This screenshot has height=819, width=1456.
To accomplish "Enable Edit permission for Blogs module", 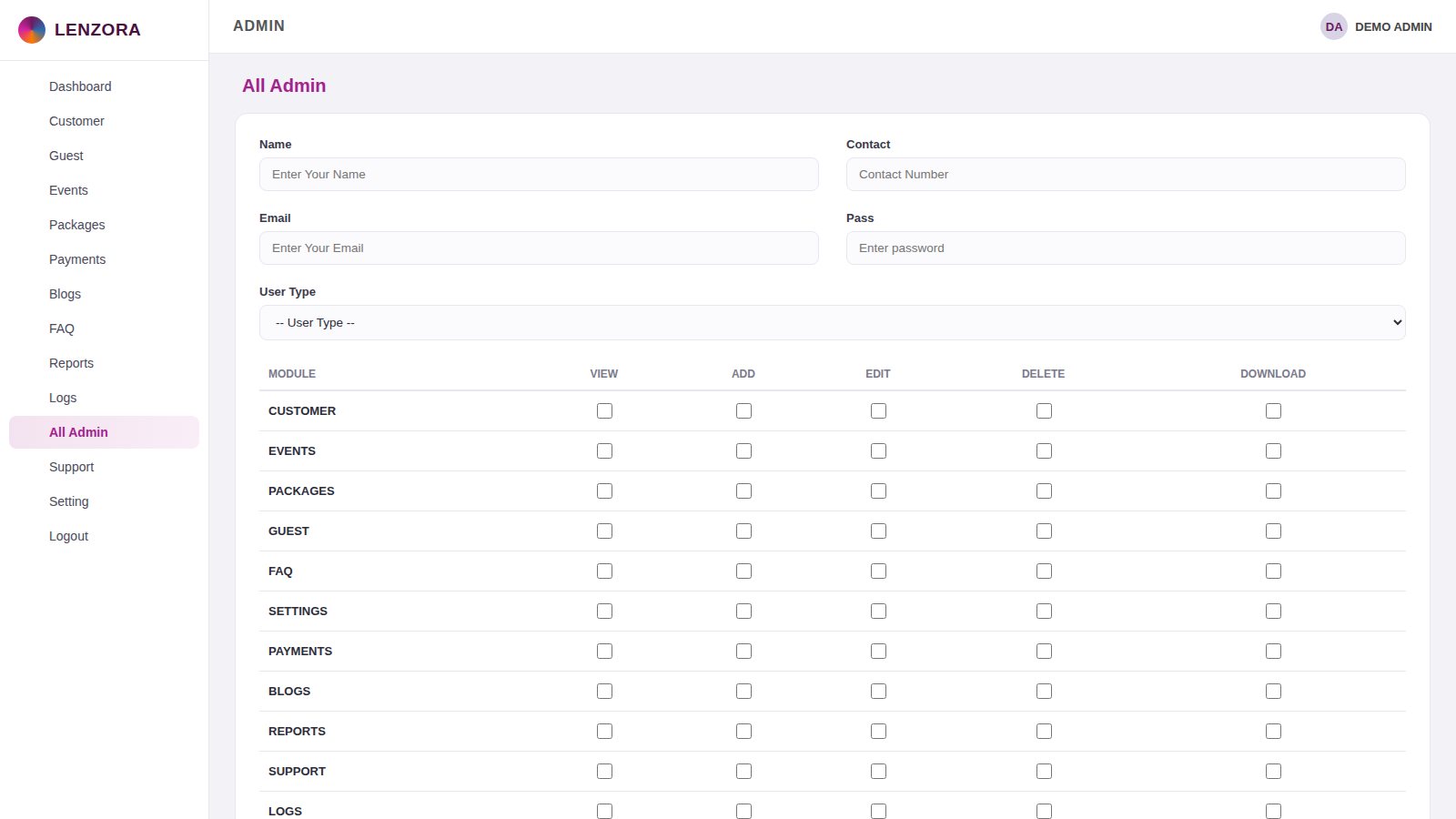I will pyautogui.click(x=878, y=692).
